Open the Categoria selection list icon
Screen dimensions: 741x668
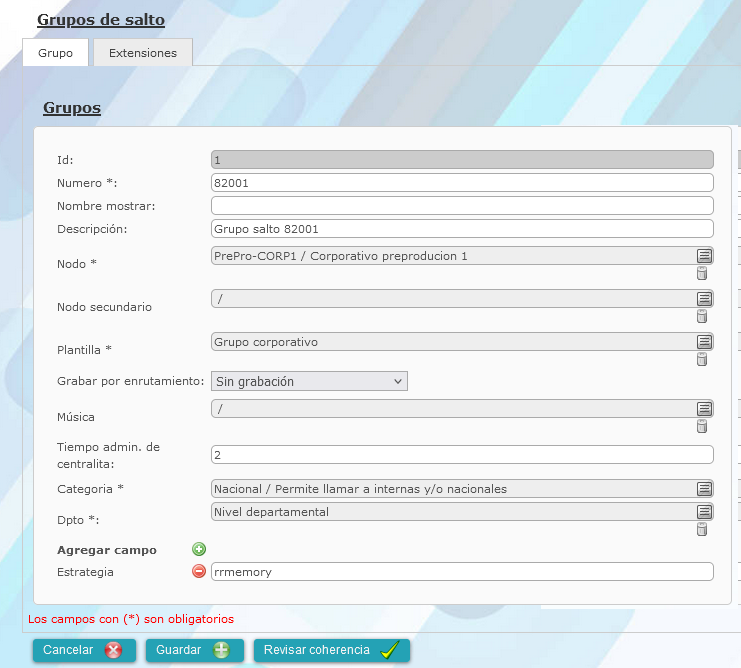tap(704, 489)
